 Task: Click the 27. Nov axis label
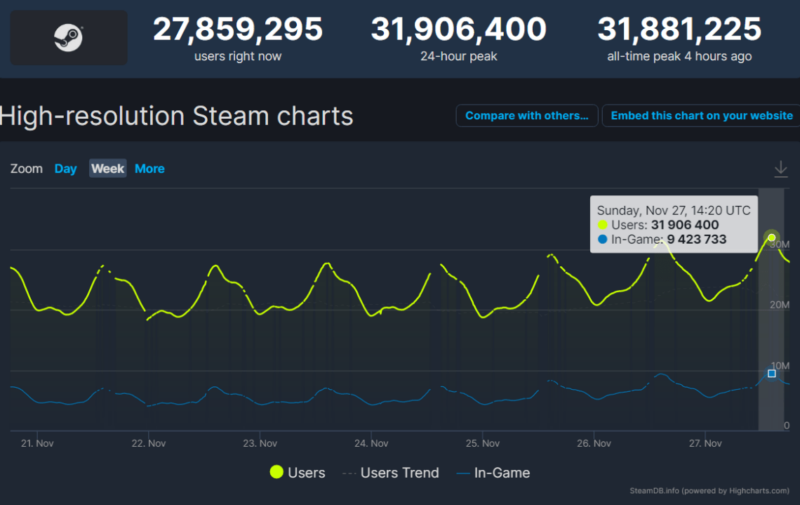(x=705, y=443)
